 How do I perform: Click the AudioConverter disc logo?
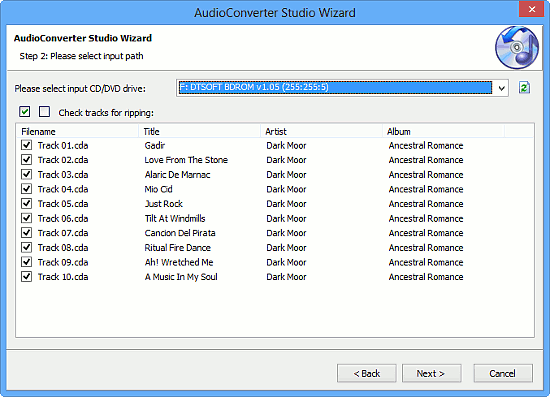point(517,48)
